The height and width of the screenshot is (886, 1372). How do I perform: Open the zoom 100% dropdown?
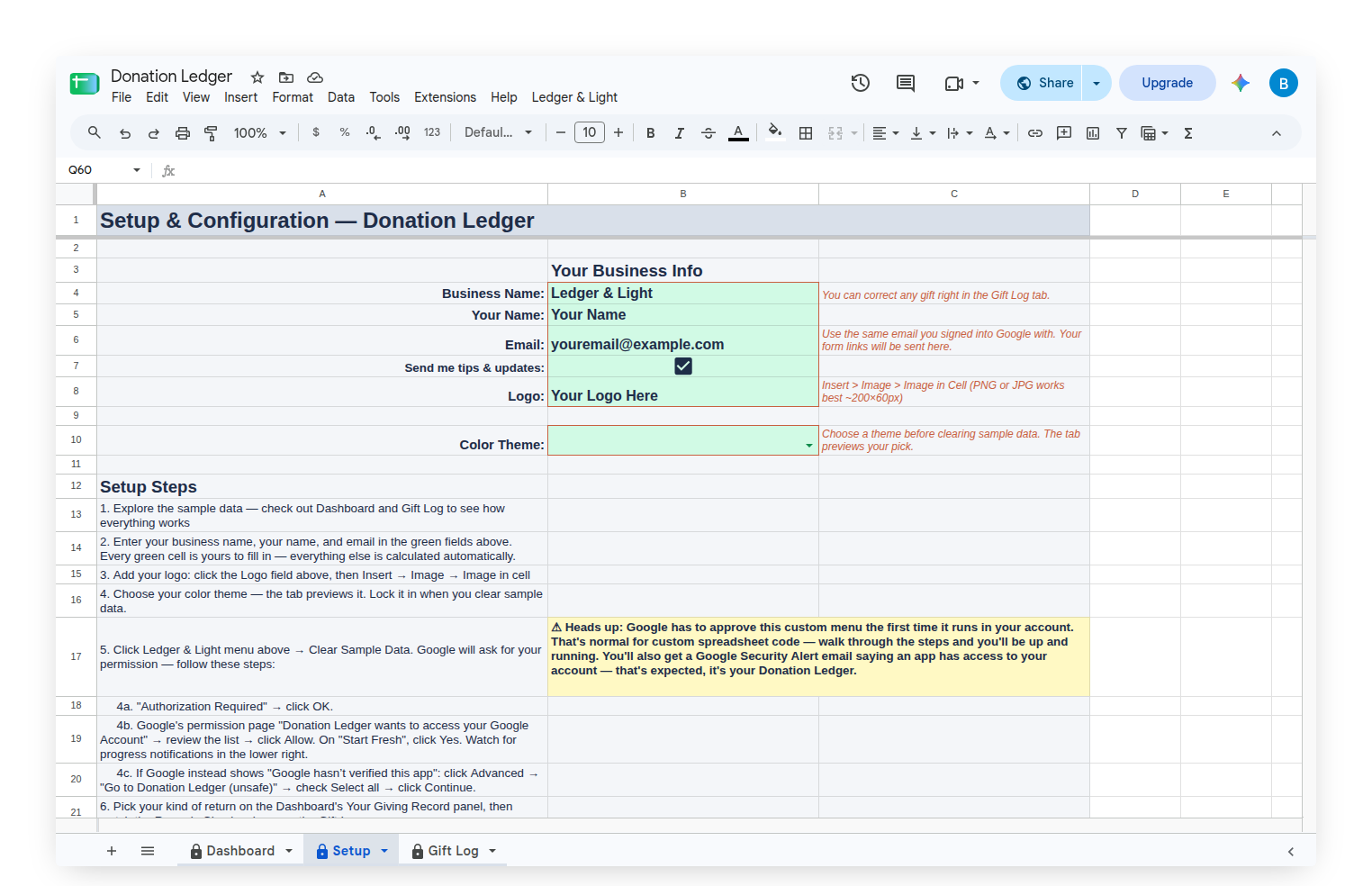260,133
